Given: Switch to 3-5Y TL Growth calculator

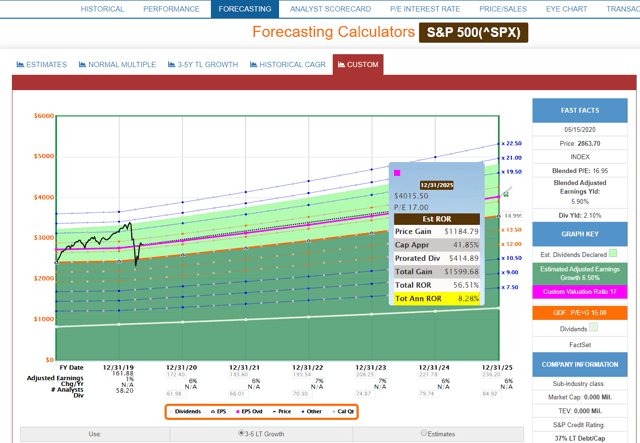Looking at the screenshot, I should pos(203,65).
